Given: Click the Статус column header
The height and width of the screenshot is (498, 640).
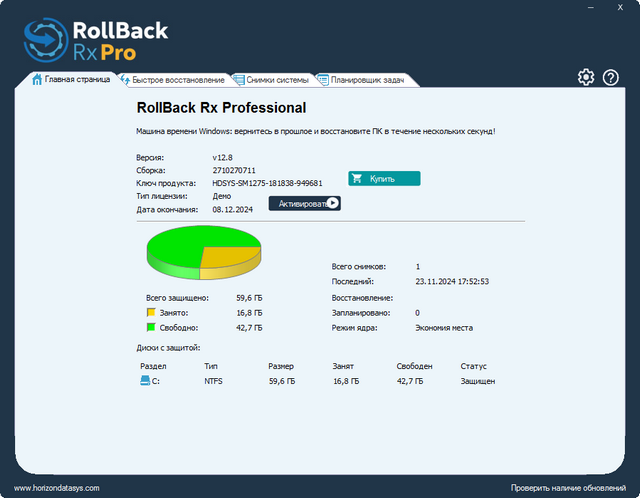Looking at the screenshot, I should pos(473,366).
